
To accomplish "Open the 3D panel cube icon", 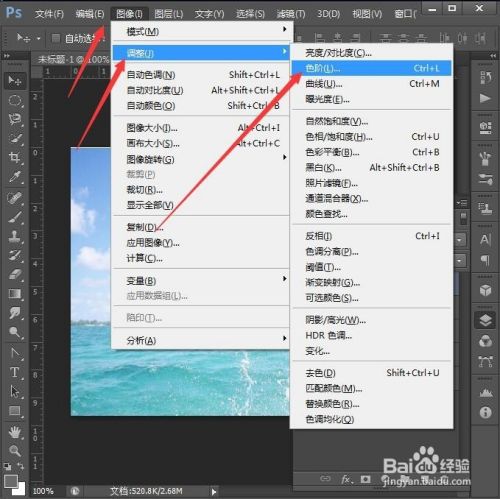I will pyautogui.click(x=485, y=290).
